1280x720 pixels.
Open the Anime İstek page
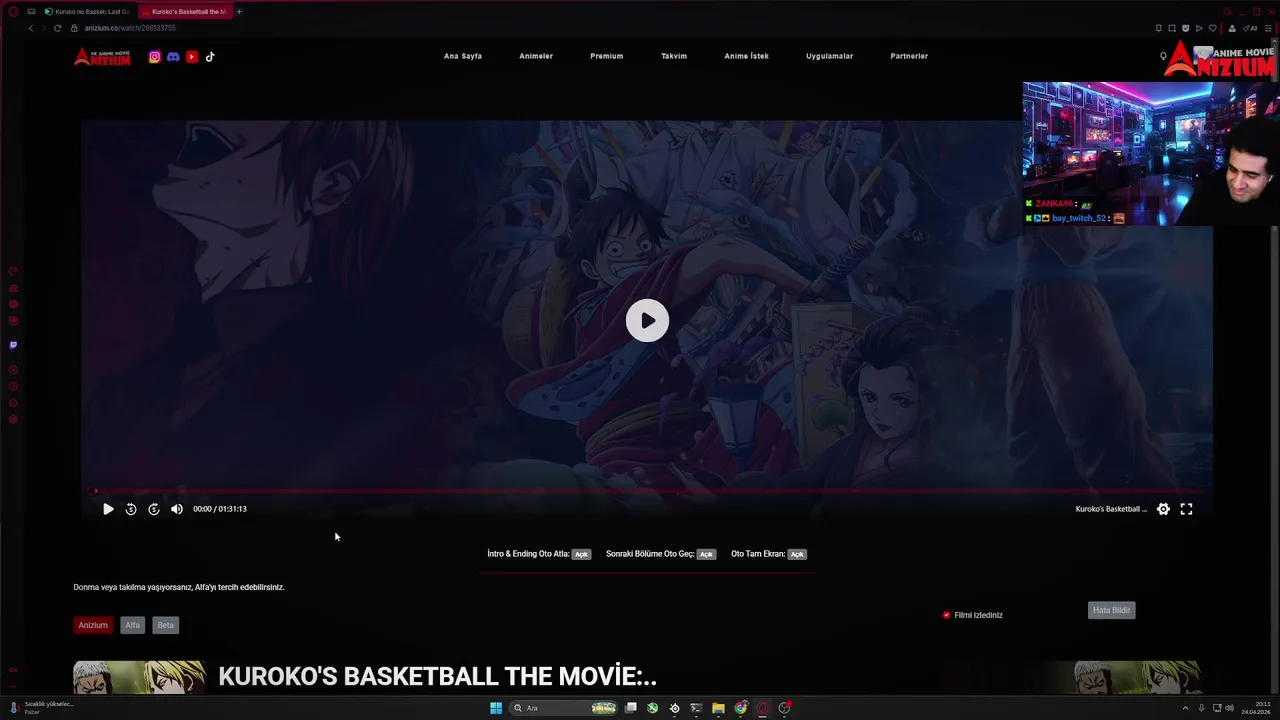746,56
